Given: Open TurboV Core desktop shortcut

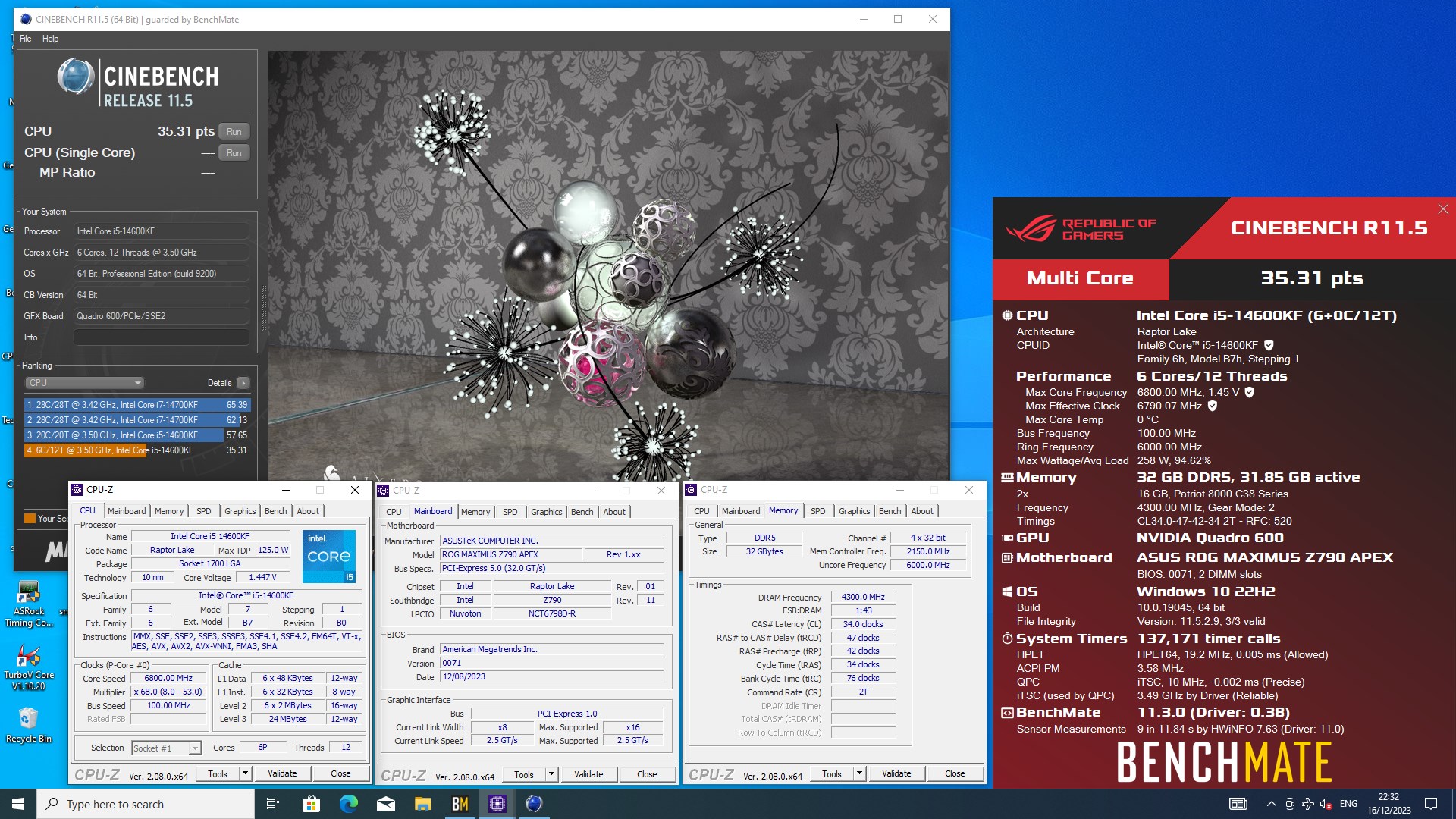Looking at the screenshot, I should [29, 668].
